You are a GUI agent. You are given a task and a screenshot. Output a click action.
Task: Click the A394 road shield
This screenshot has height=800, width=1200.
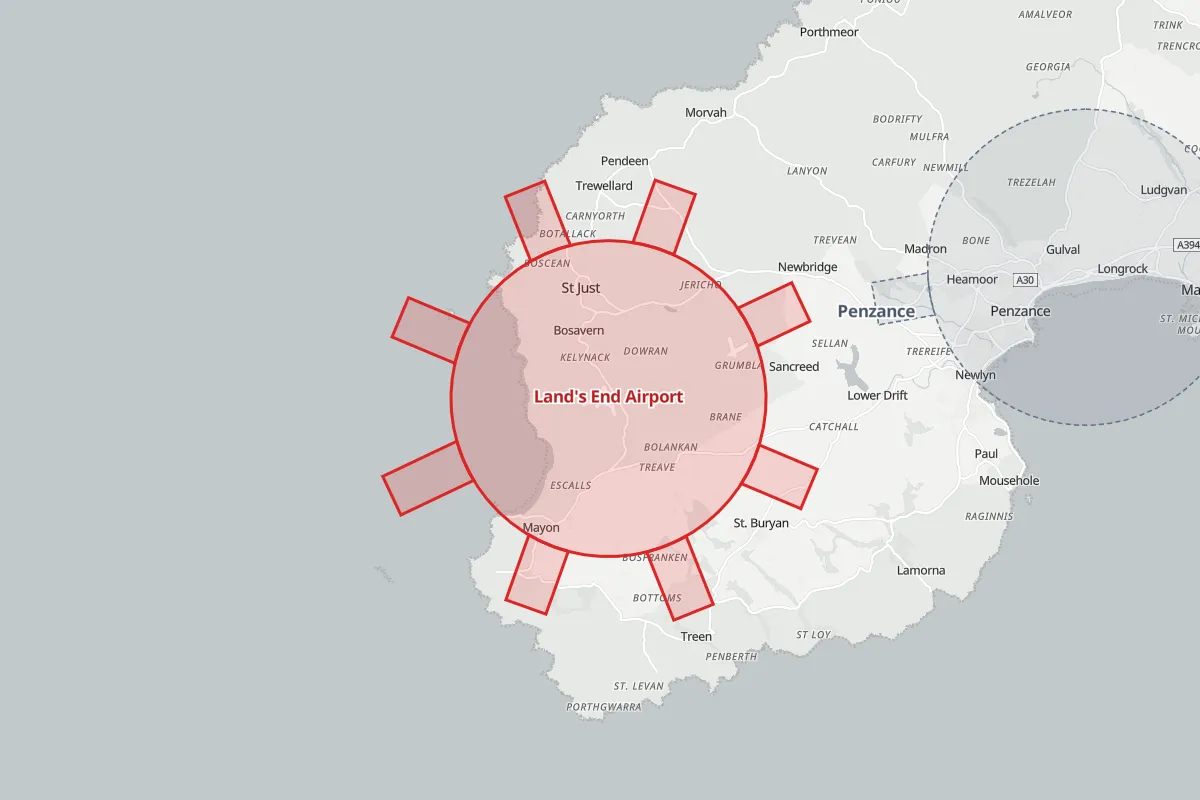[x=1188, y=245]
